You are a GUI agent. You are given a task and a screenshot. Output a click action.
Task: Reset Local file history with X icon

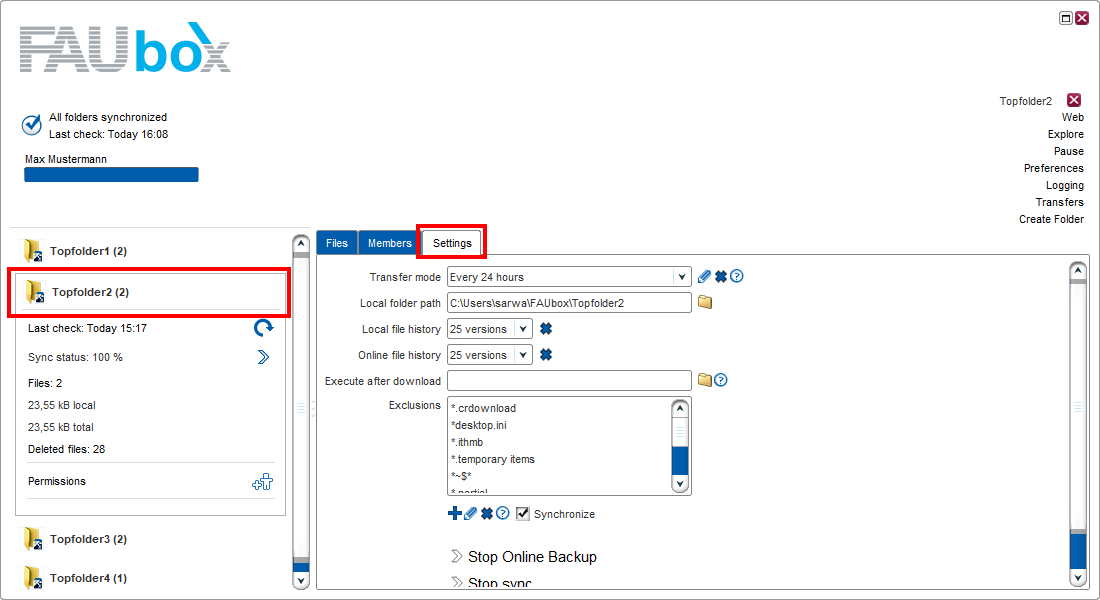tap(546, 328)
